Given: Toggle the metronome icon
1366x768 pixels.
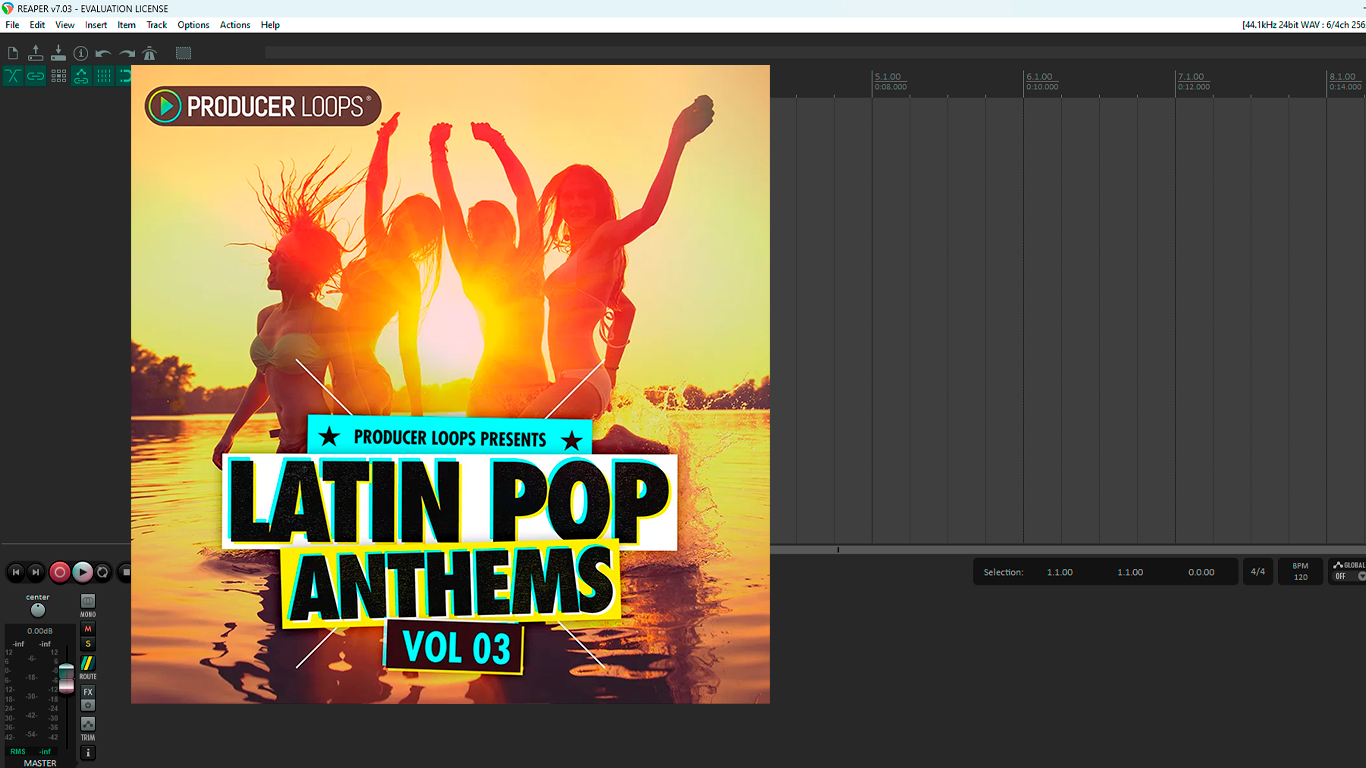Looking at the screenshot, I should (150, 53).
